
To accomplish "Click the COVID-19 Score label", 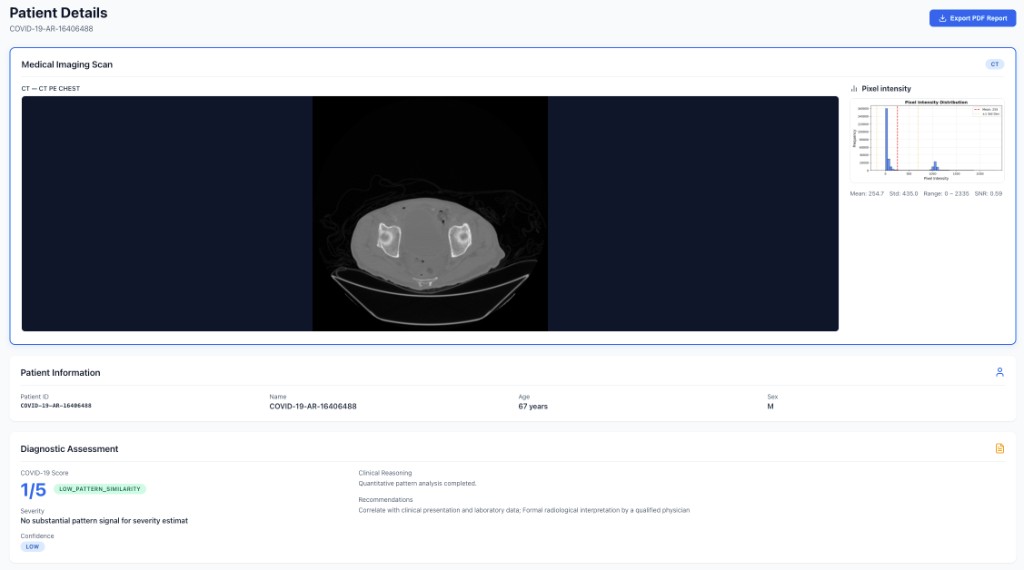I will [x=44, y=473].
